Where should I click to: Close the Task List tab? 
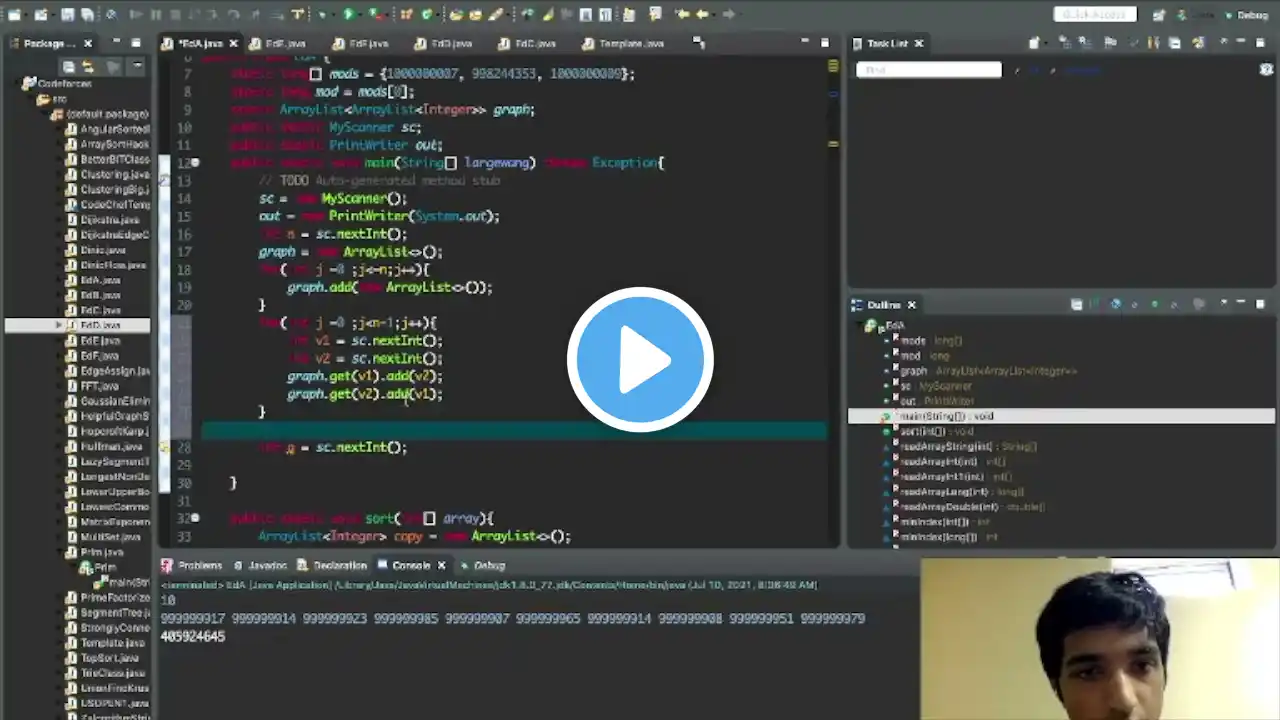click(919, 43)
